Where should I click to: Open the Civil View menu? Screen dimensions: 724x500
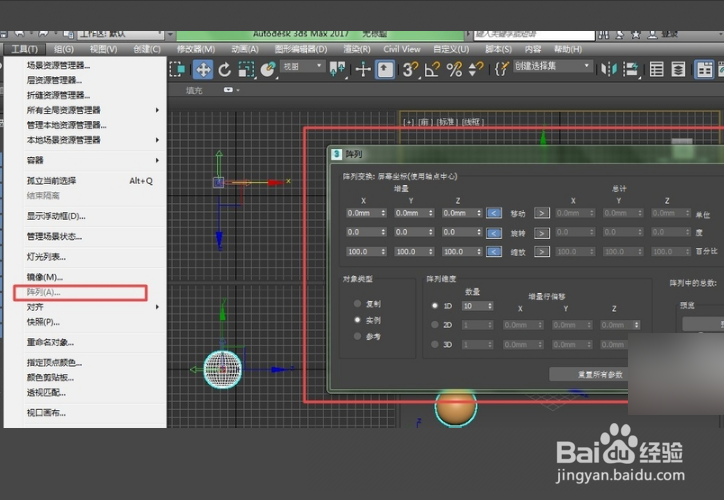402,49
